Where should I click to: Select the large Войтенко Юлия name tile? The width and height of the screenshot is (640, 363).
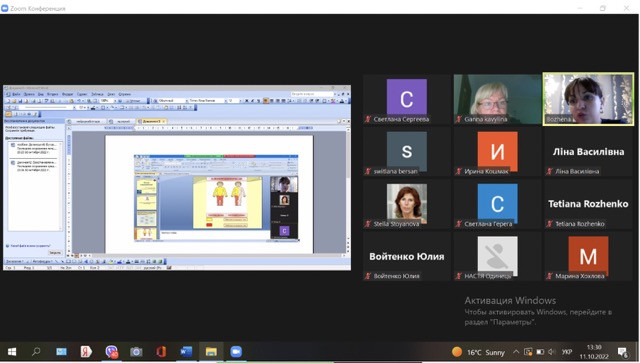tap(407, 256)
